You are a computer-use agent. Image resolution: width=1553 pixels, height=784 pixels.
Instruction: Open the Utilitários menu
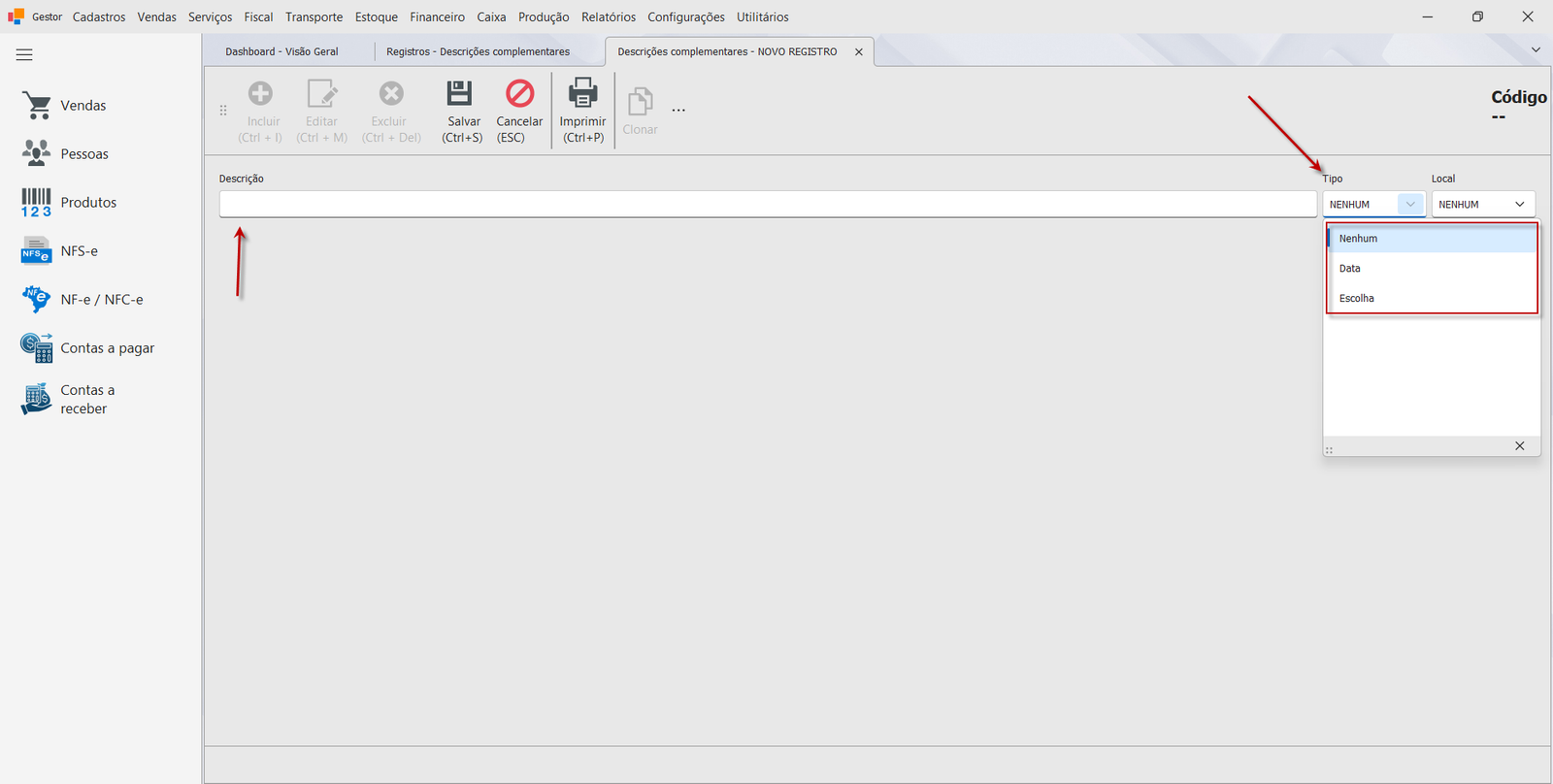[763, 16]
